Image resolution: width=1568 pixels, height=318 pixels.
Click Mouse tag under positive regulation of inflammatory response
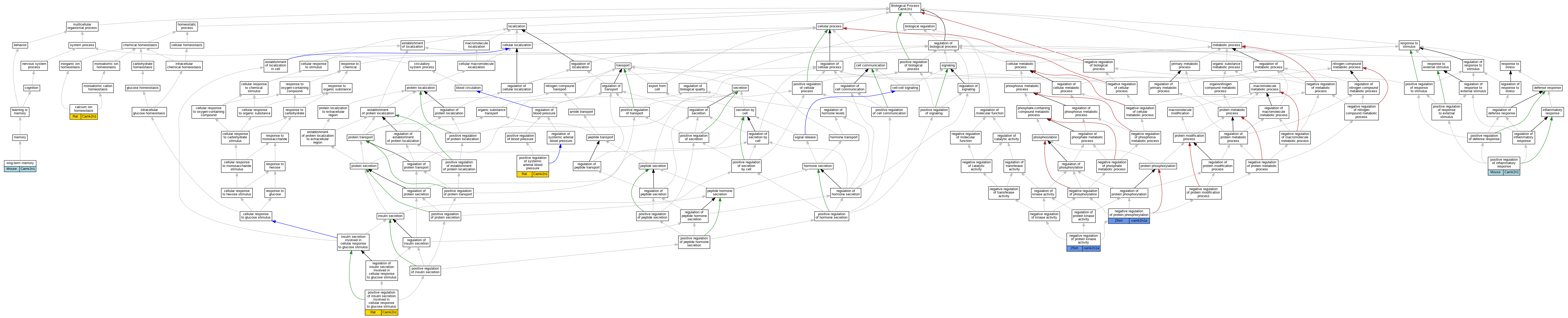pyautogui.click(x=1496, y=172)
